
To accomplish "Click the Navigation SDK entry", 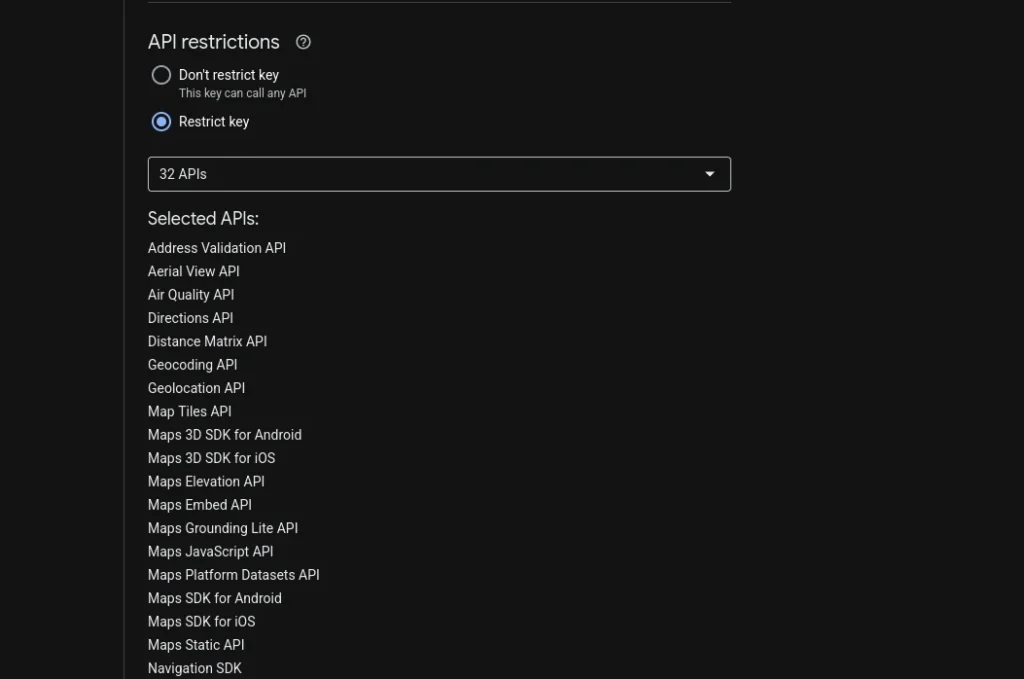I will click(195, 668).
